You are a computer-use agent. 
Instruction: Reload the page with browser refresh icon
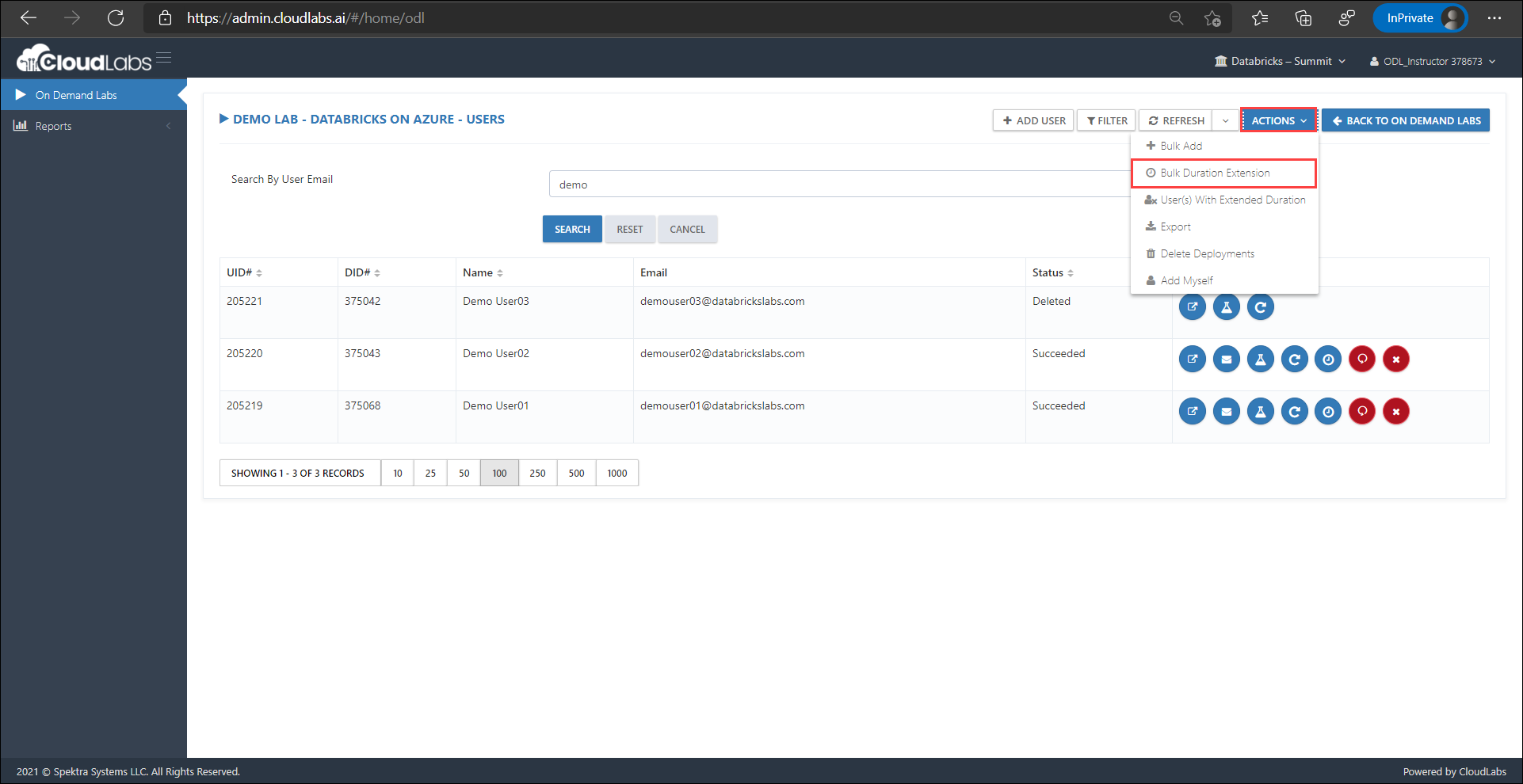tap(116, 17)
